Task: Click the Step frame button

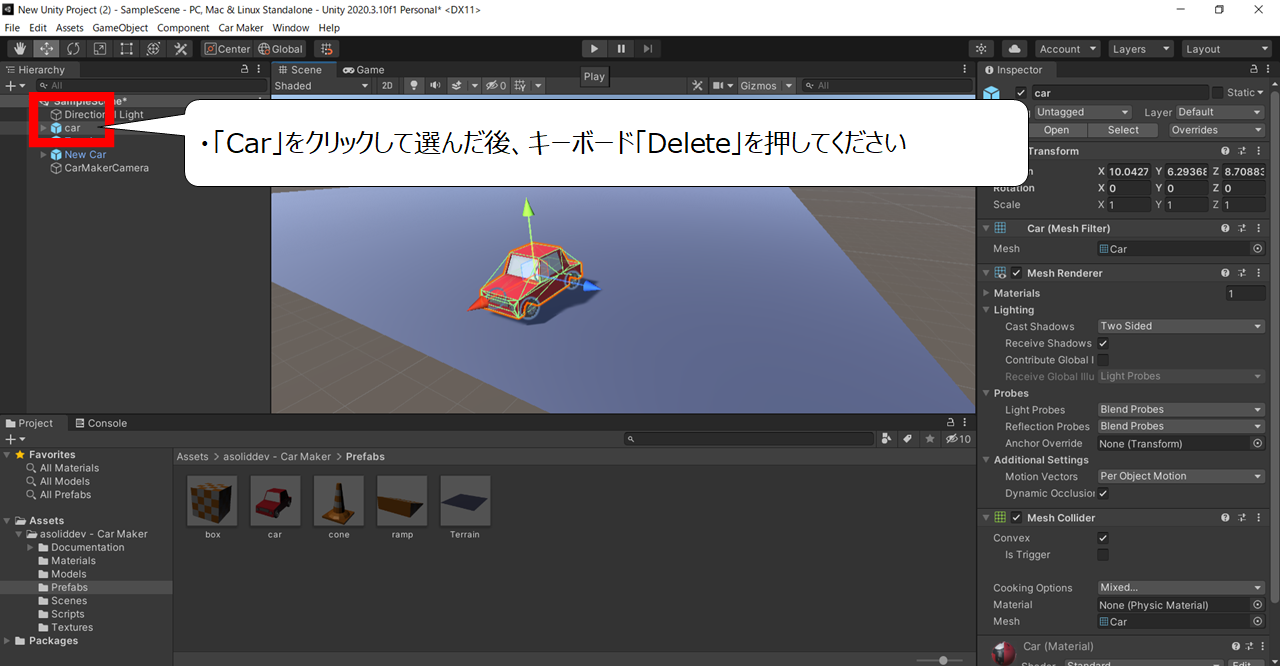Action: click(648, 48)
